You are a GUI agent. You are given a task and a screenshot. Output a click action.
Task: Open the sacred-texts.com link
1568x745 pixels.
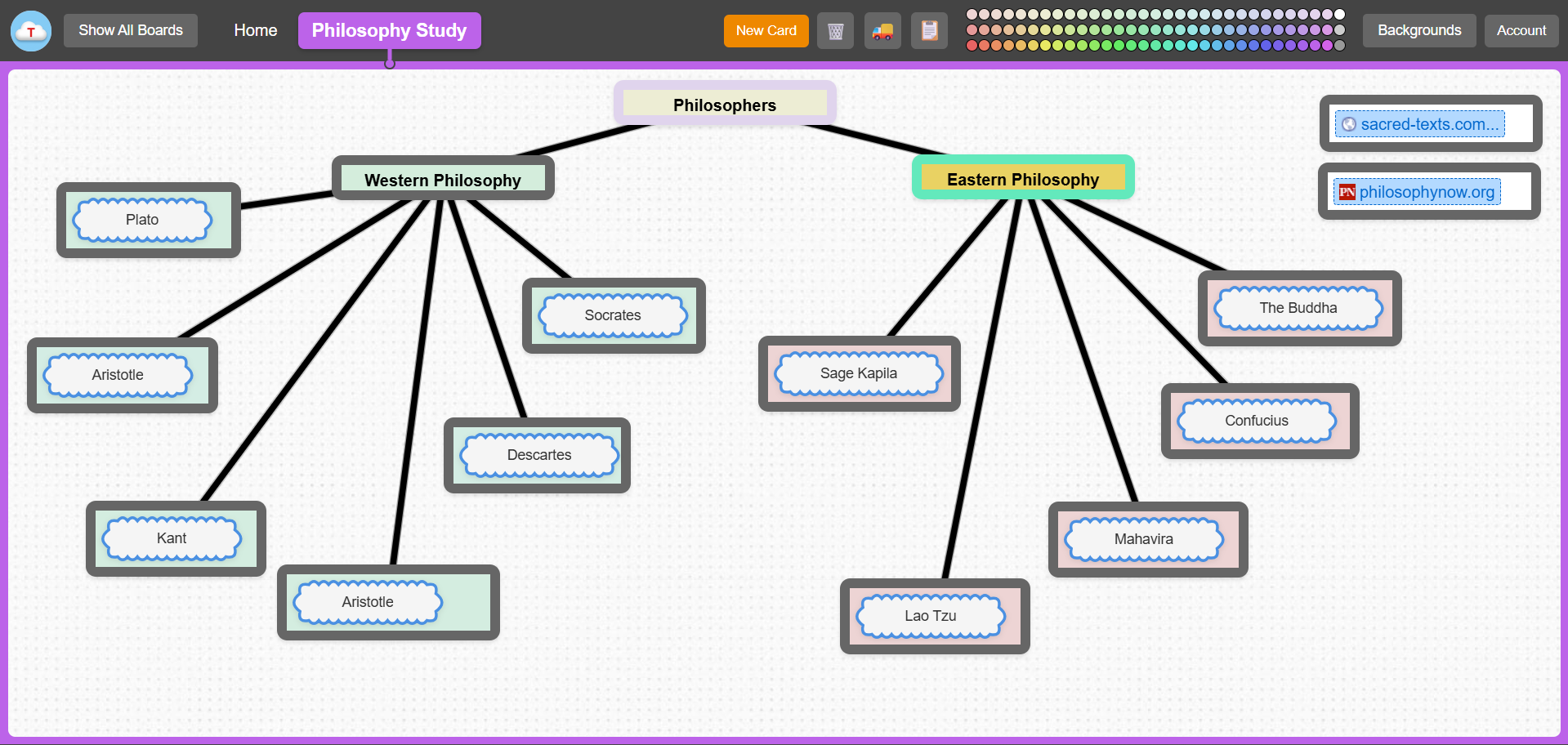pos(1429,124)
